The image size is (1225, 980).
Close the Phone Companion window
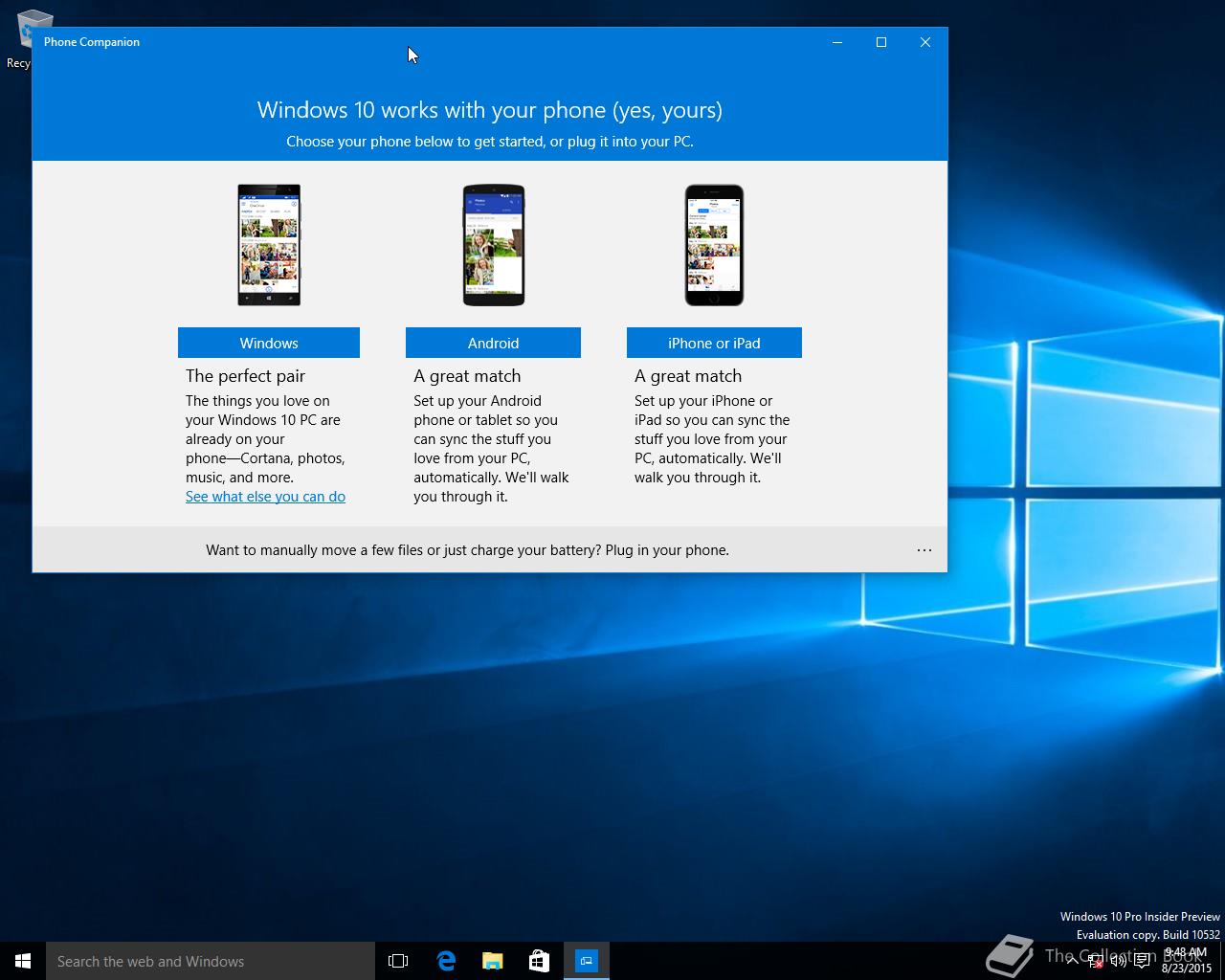pos(925,42)
